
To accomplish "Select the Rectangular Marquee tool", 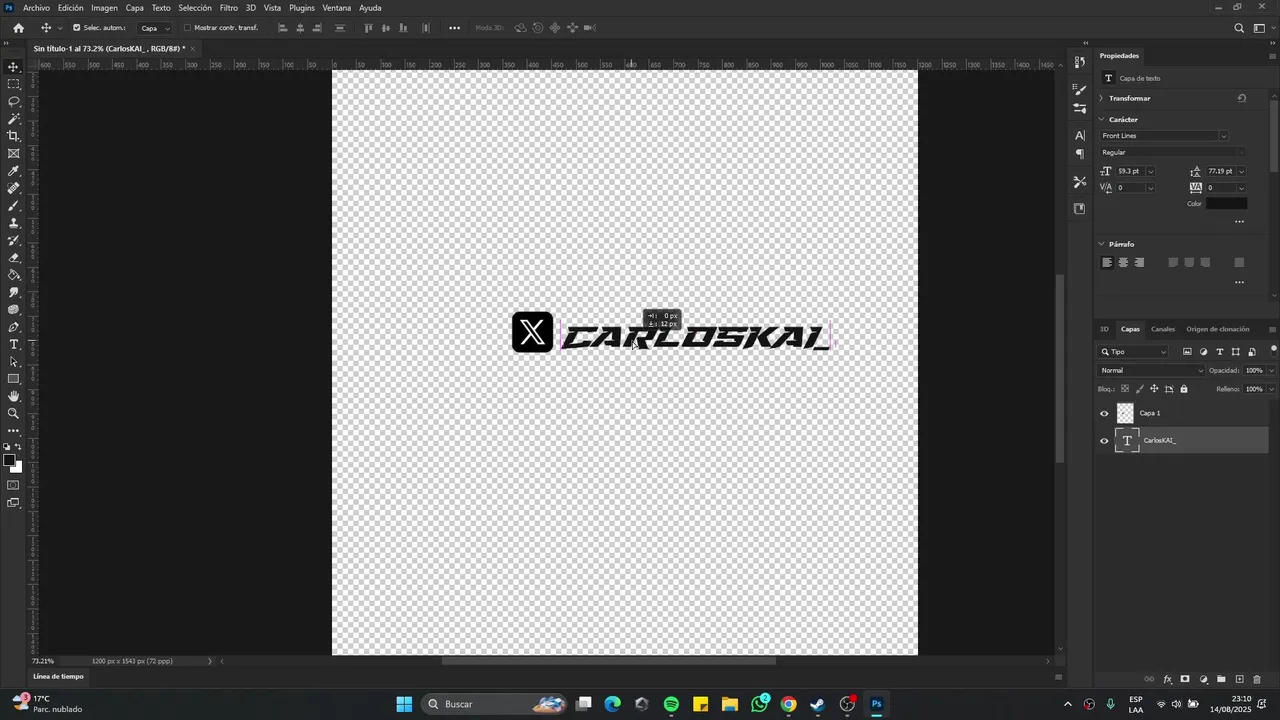I will (x=14, y=84).
